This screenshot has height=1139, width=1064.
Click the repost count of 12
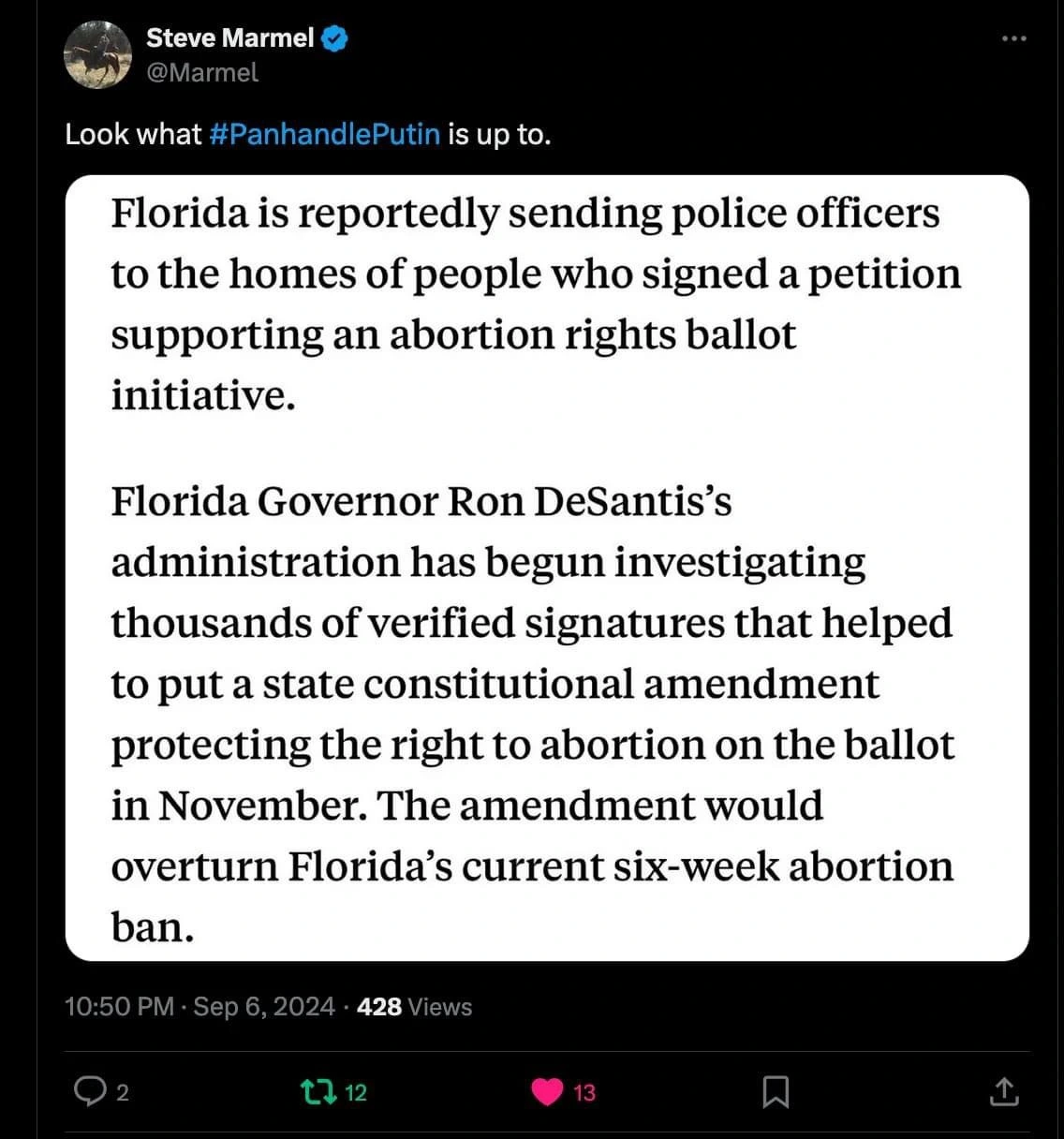[x=356, y=1092]
